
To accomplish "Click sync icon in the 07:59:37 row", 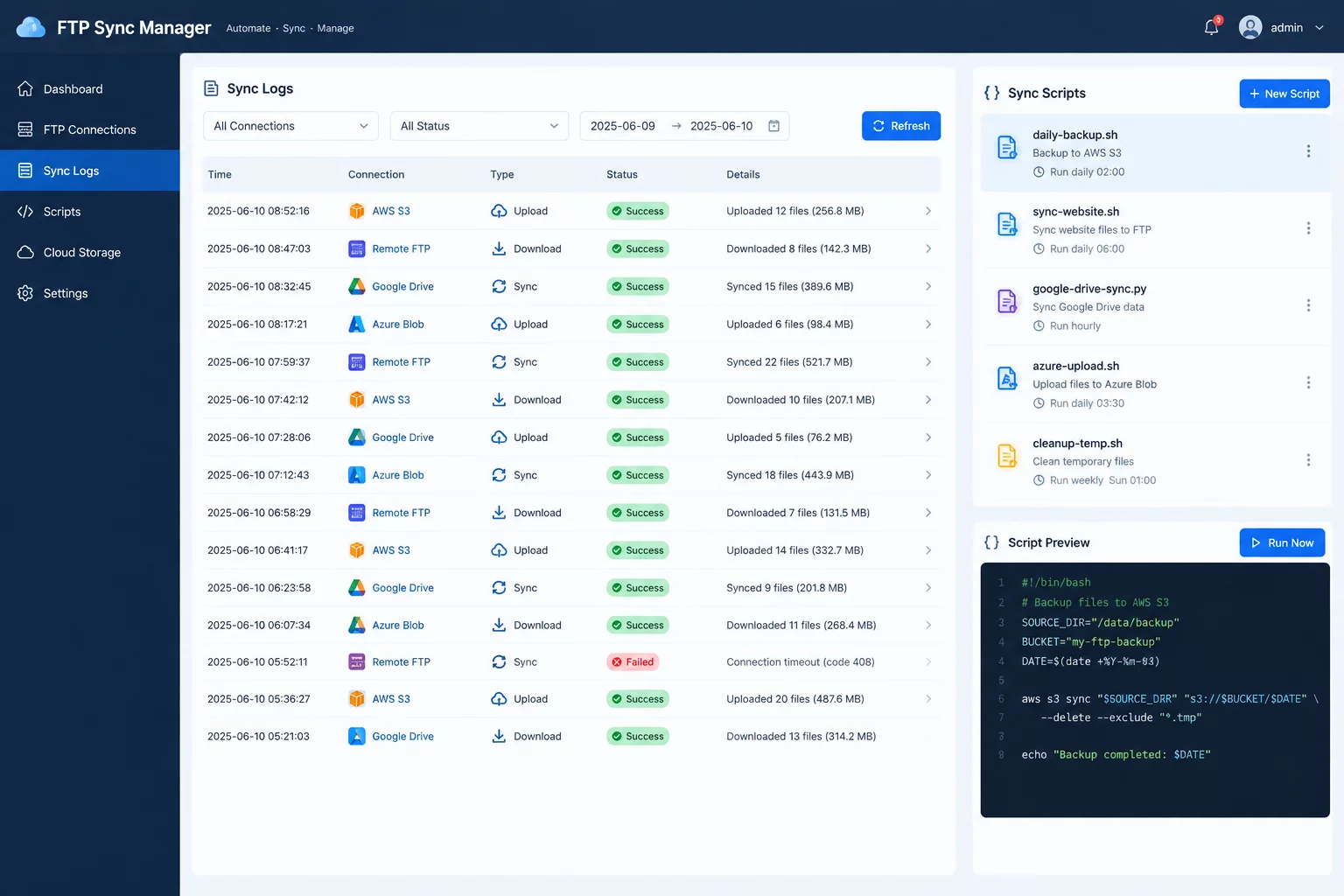I will [x=499, y=361].
